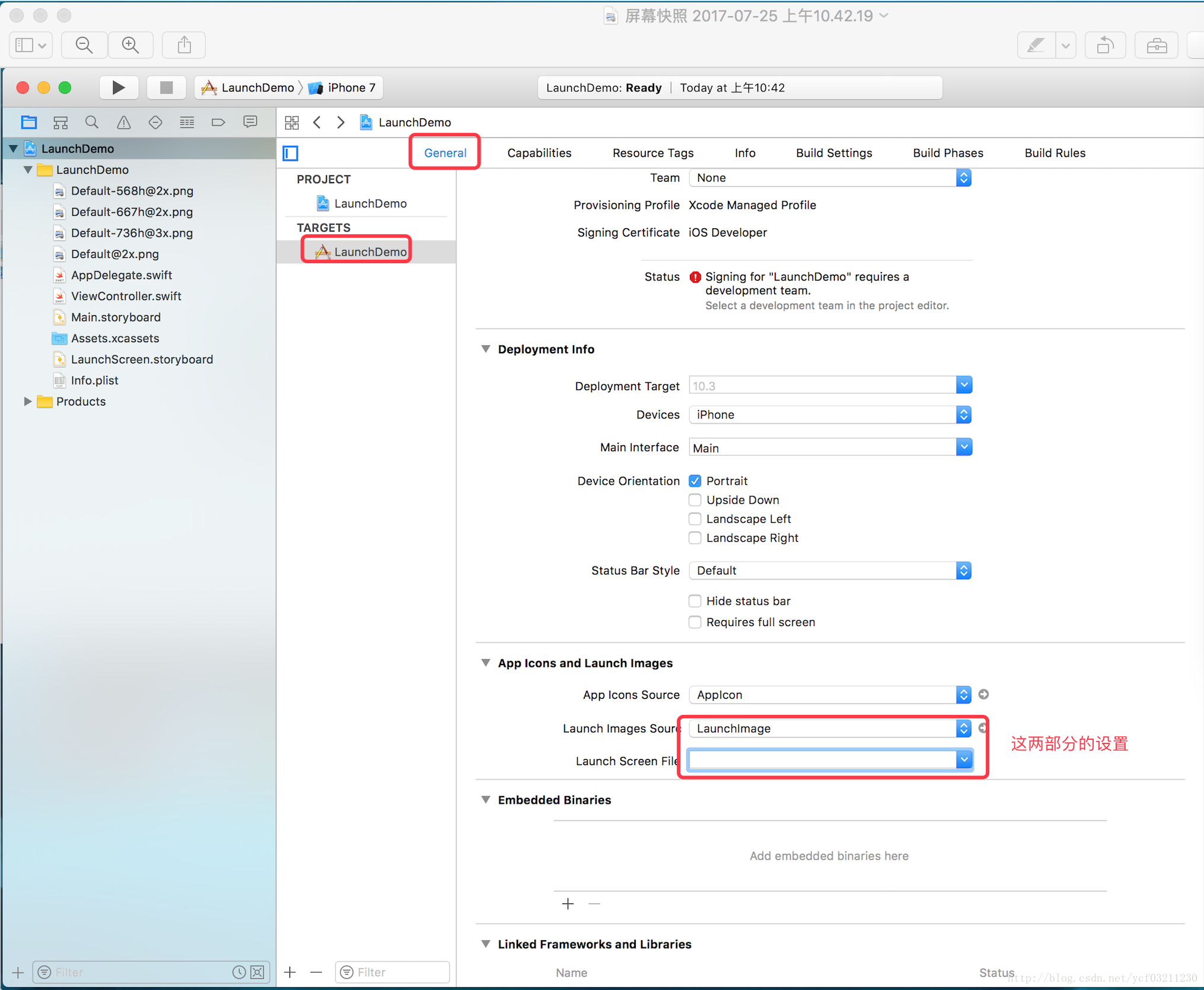
Task: Zoom out in the Preview window toolbar
Action: click(x=84, y=45)
